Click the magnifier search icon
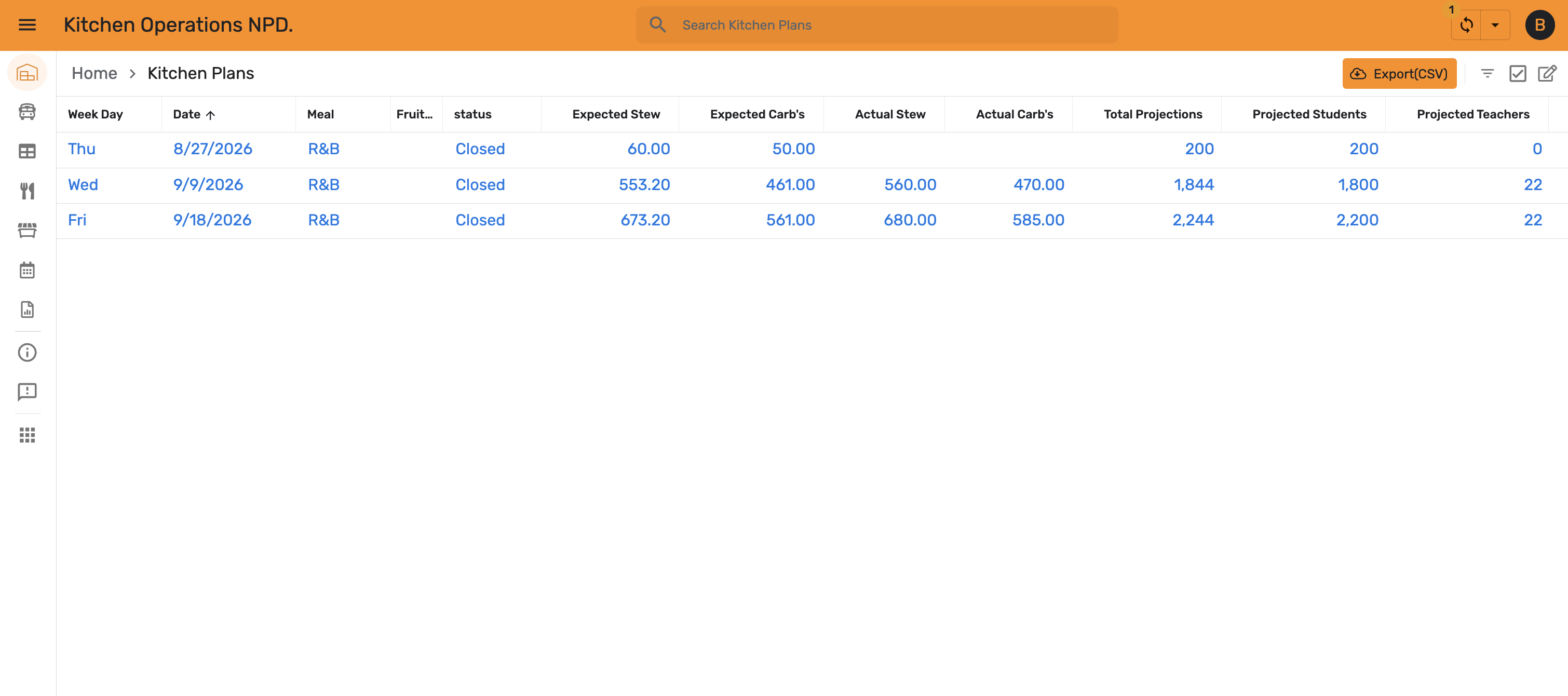 (657, 25)
